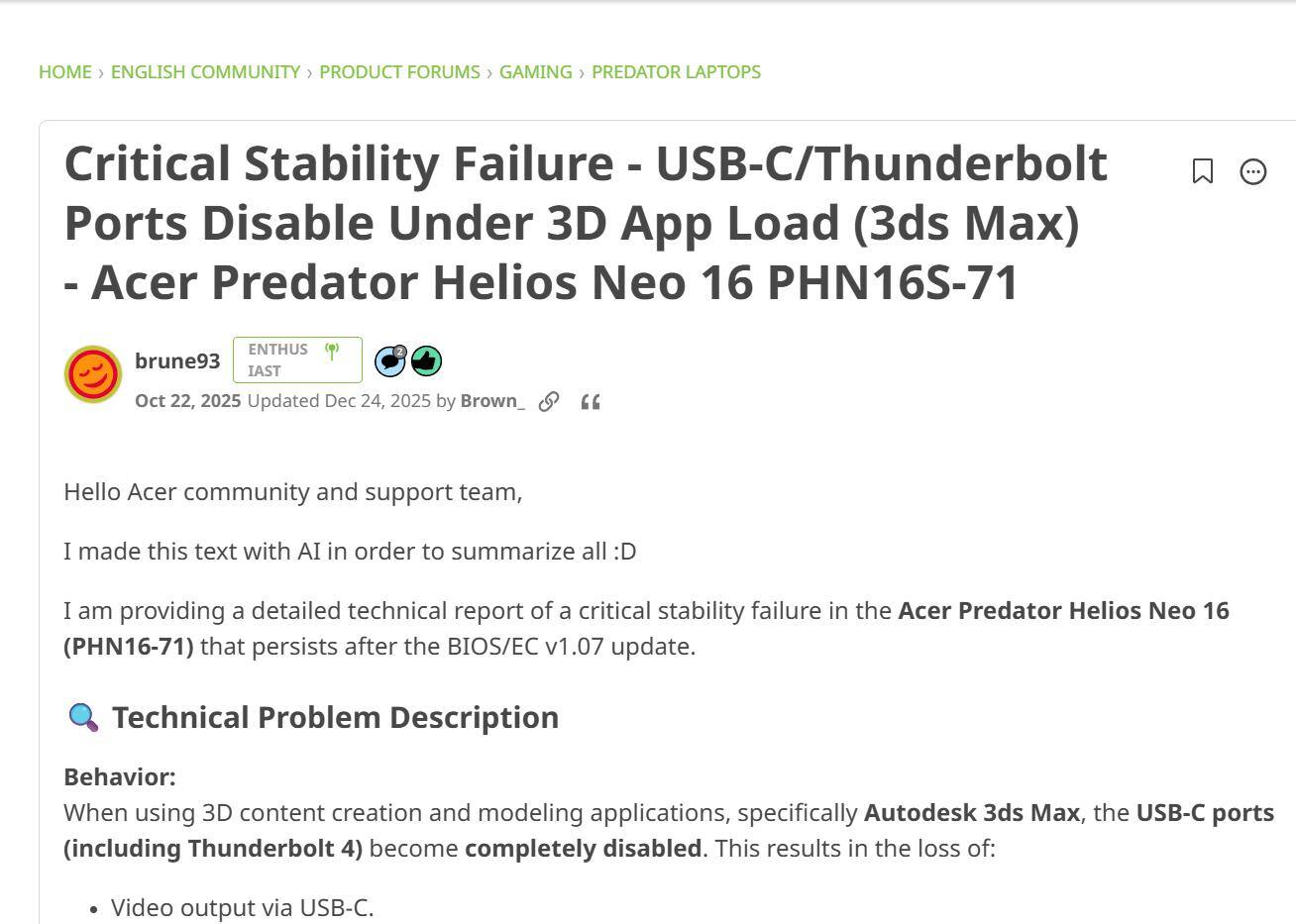This screenshot has height=924, width=1296.
Task: Click the Technical Problem Description heading
Action: (x=335, y=717)
